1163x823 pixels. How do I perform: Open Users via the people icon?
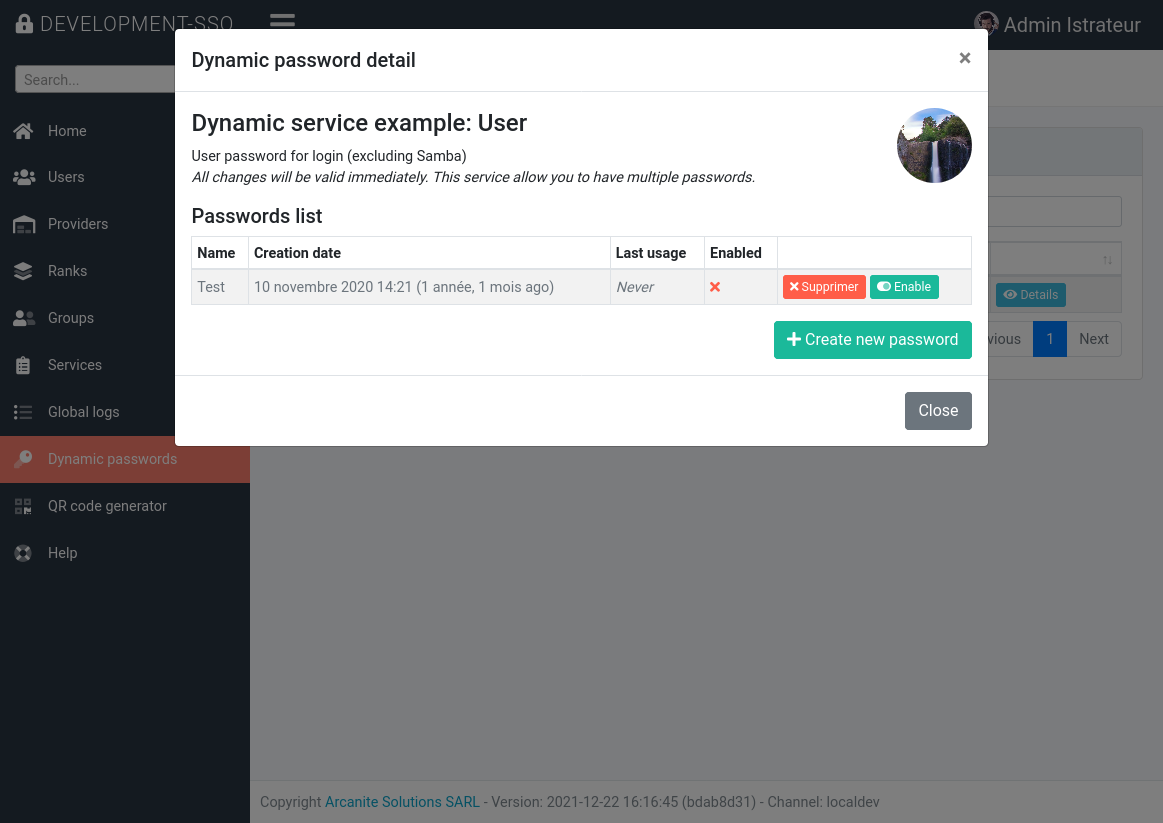24,177
